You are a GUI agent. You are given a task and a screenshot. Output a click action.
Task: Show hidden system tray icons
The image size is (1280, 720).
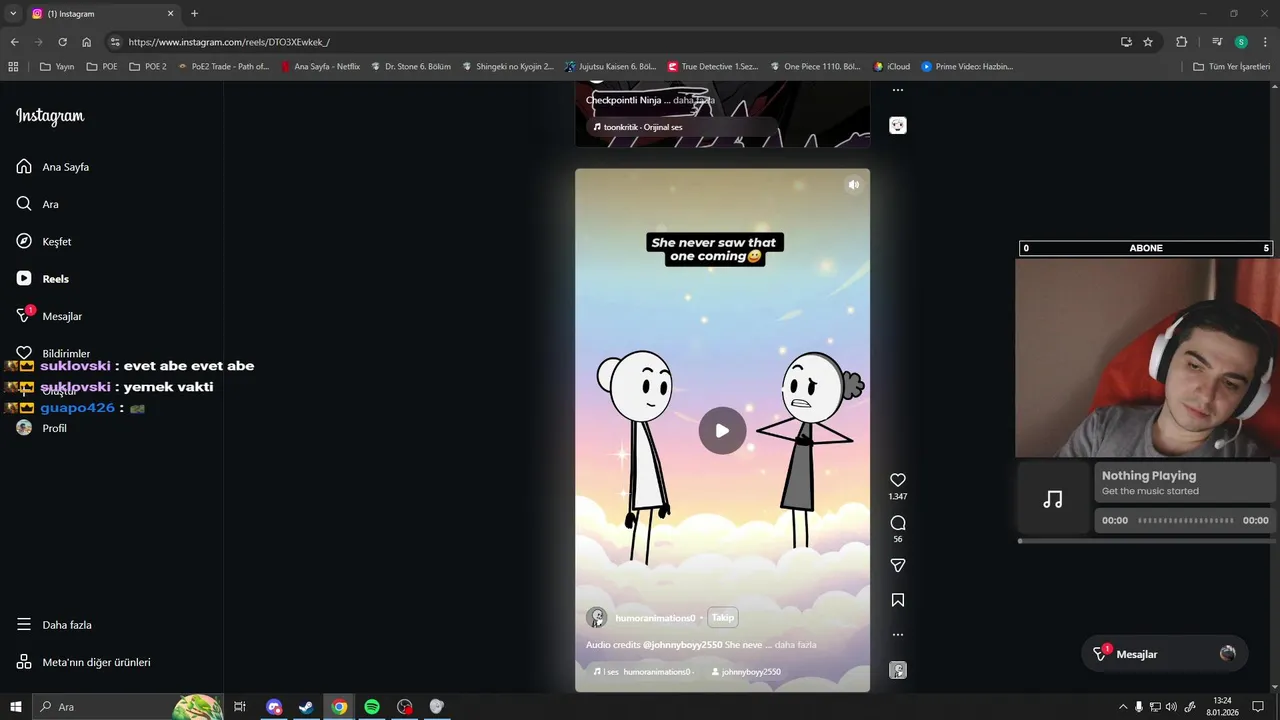(x=1122, y=707)
